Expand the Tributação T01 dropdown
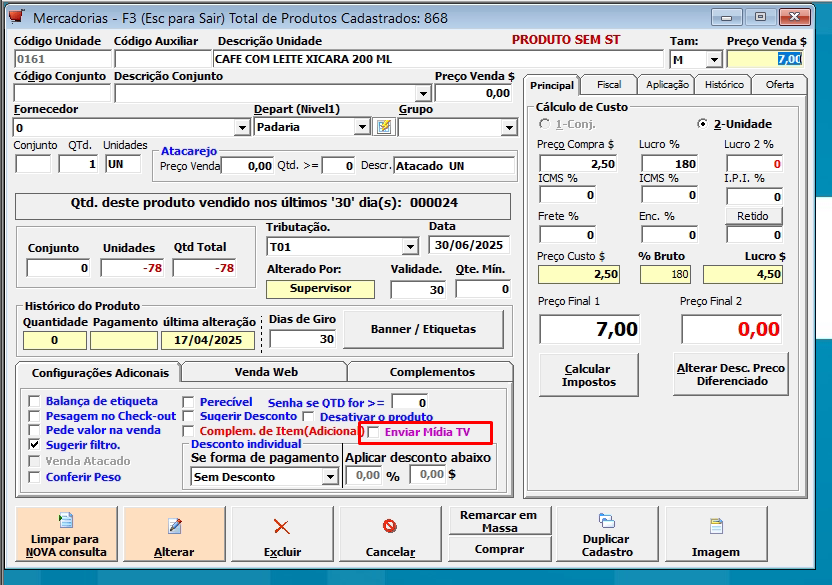The height and width of the screenshot is (585, 832). pyautogui.click(x=409, y=247)
